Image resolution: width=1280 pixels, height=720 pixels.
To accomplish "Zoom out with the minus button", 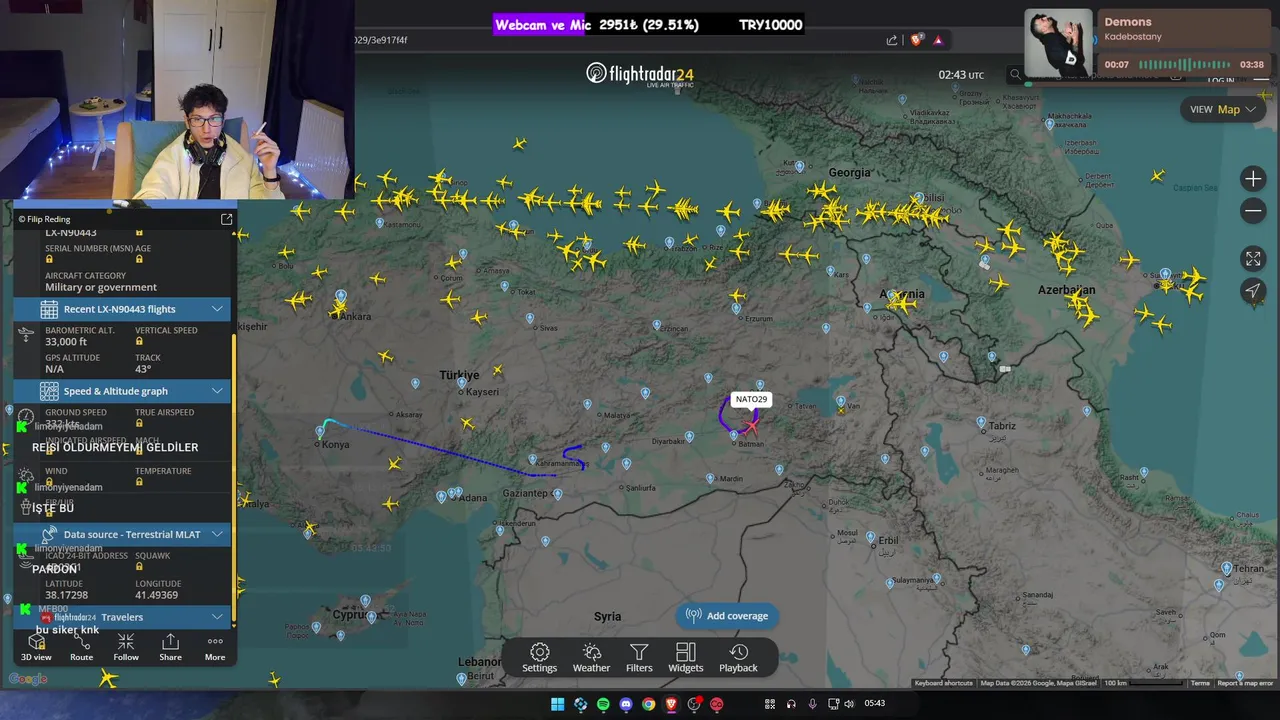I will point(1253,211).
